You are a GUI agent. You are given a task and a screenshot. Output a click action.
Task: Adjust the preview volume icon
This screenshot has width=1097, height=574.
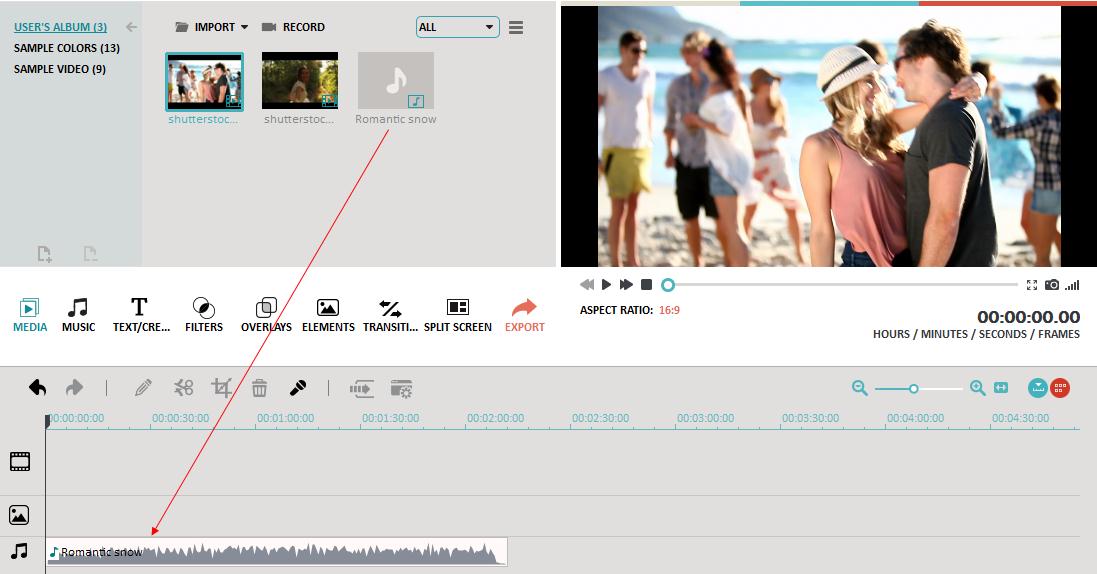(x=1072, y=285)
